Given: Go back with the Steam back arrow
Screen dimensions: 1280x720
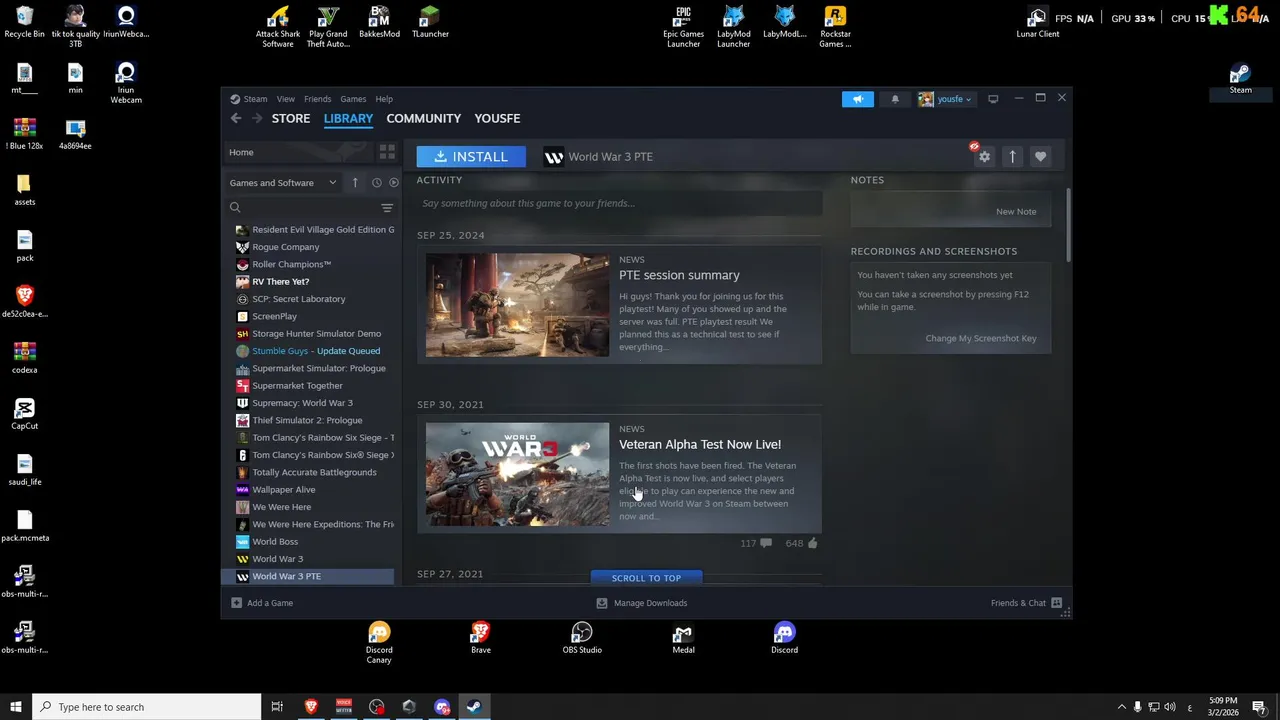Looking at the screenshot, I should point(236,118).
